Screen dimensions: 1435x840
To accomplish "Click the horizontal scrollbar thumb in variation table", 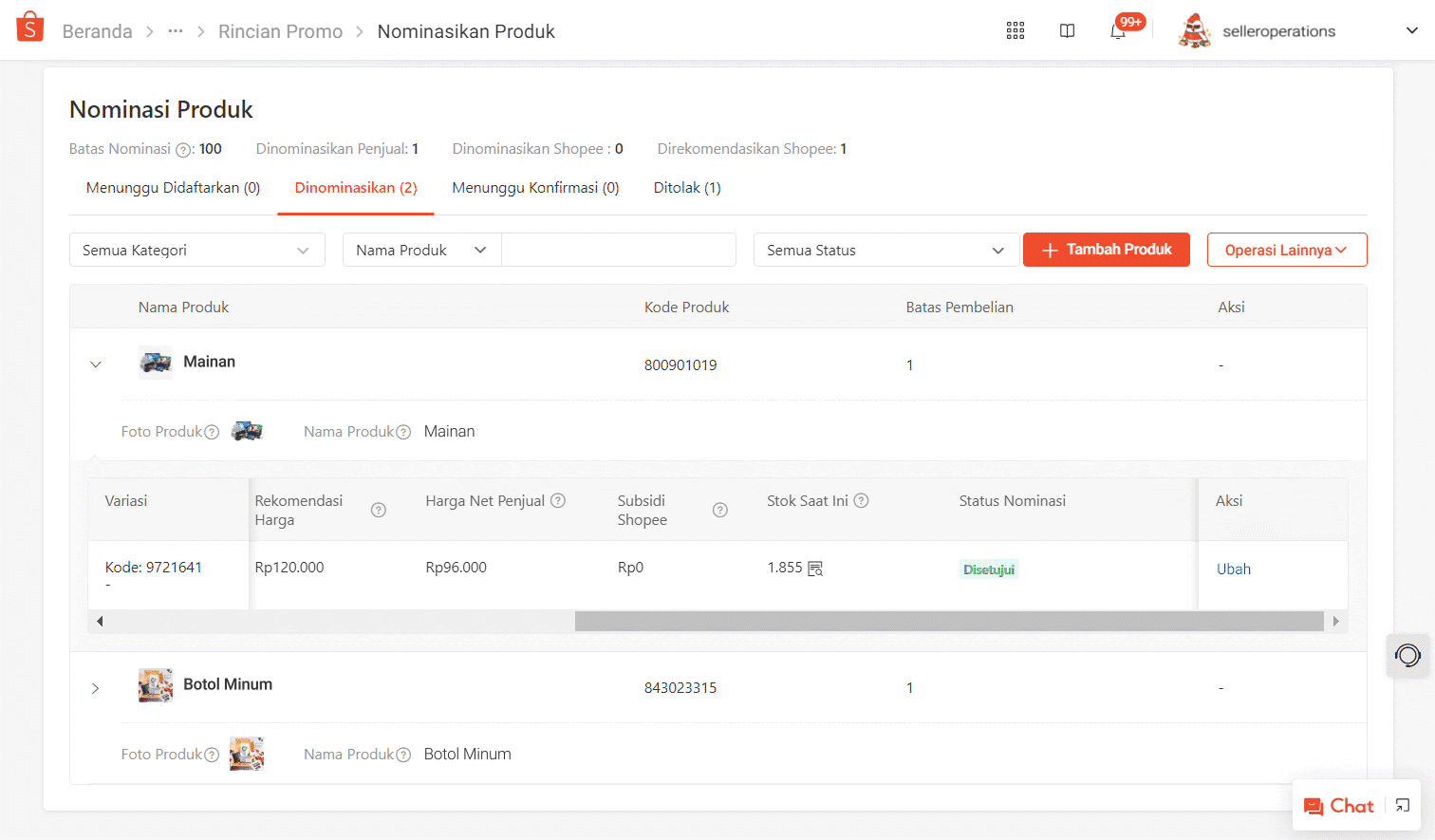I will click(x=949, y=622).
